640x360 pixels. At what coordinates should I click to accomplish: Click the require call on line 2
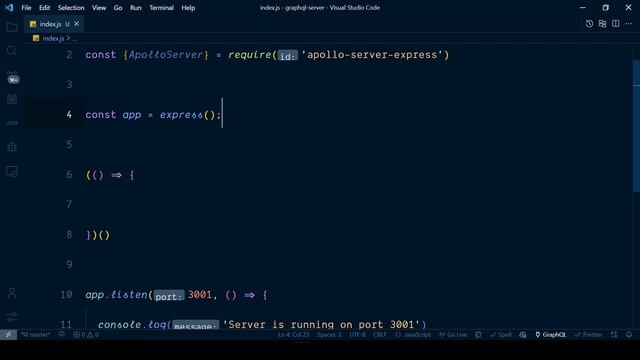[x=249, y=55]
